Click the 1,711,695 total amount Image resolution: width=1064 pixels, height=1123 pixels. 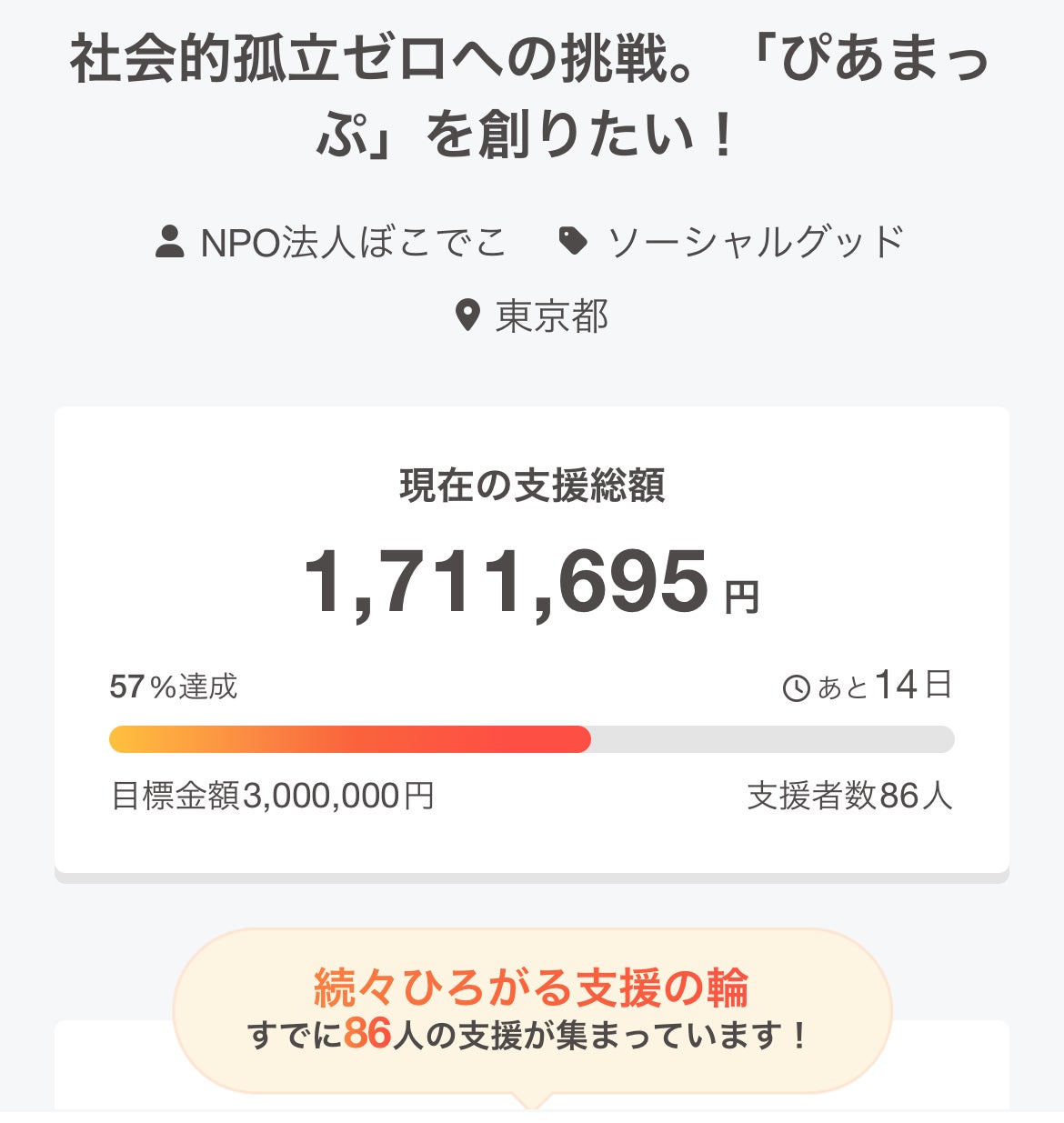tap(506, 582)
